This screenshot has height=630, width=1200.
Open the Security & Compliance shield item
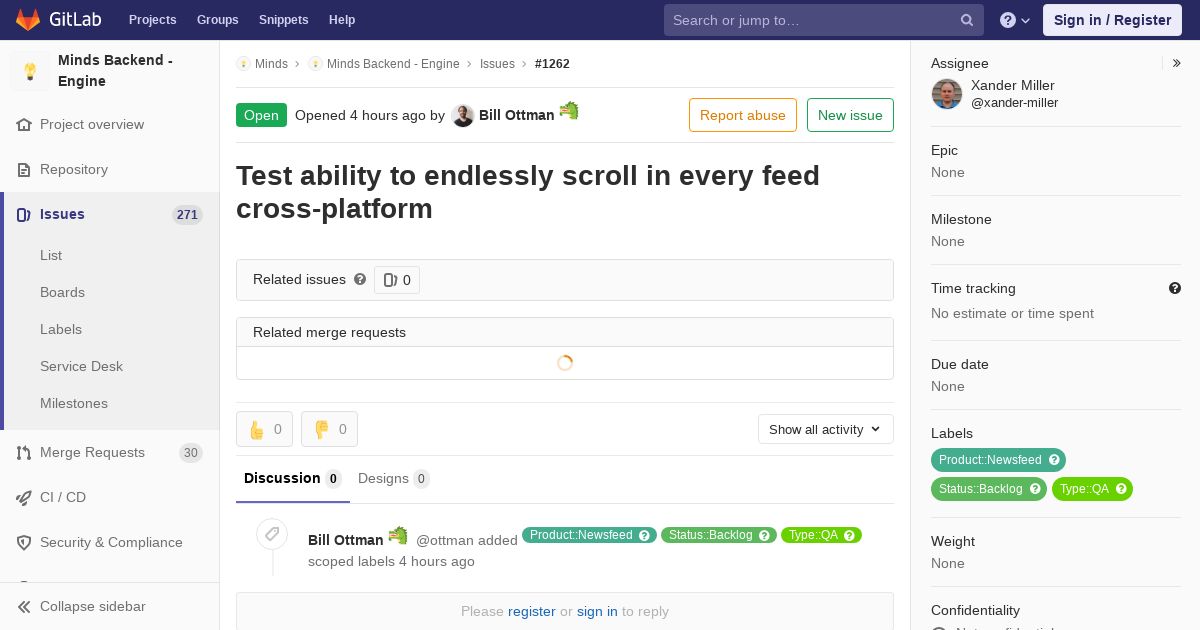click(x=110, y=542)
